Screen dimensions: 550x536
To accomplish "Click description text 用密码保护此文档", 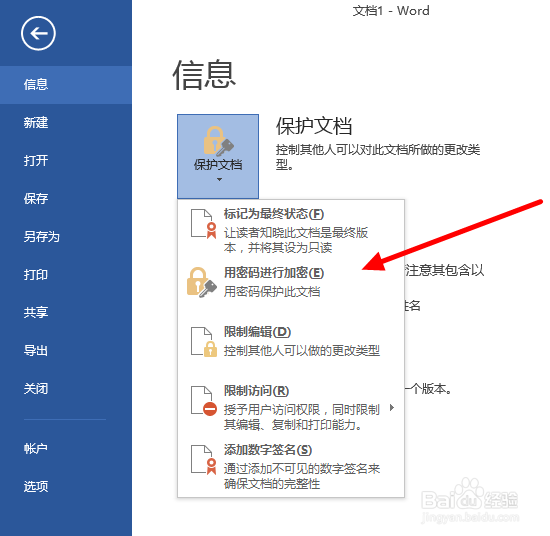I will click(x=272, y=292).
